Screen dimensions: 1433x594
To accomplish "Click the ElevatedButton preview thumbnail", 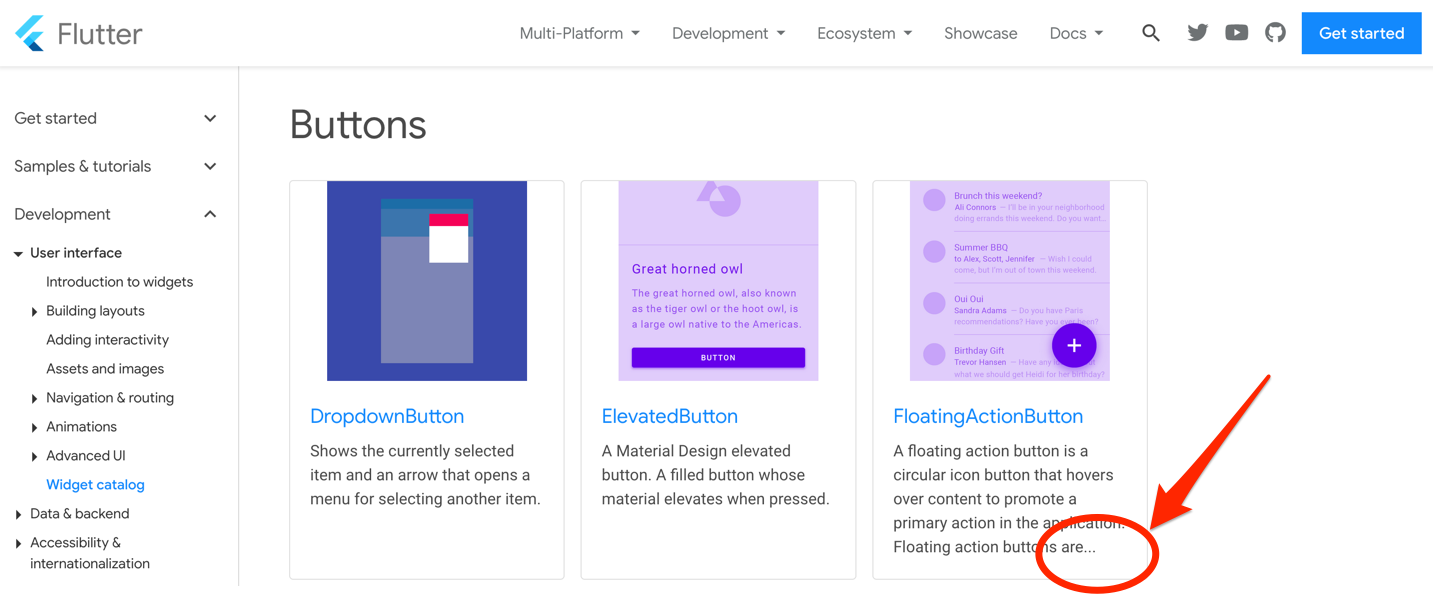I will tap(718, 281).
